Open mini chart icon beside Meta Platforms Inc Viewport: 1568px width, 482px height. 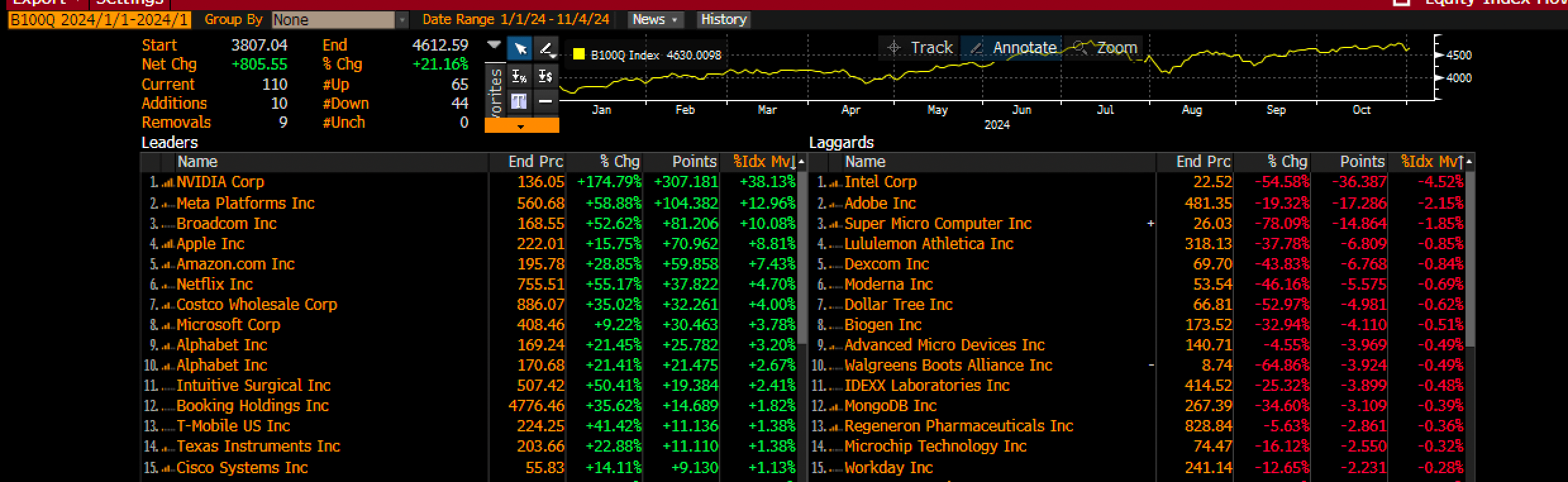(x=168, y=204)
